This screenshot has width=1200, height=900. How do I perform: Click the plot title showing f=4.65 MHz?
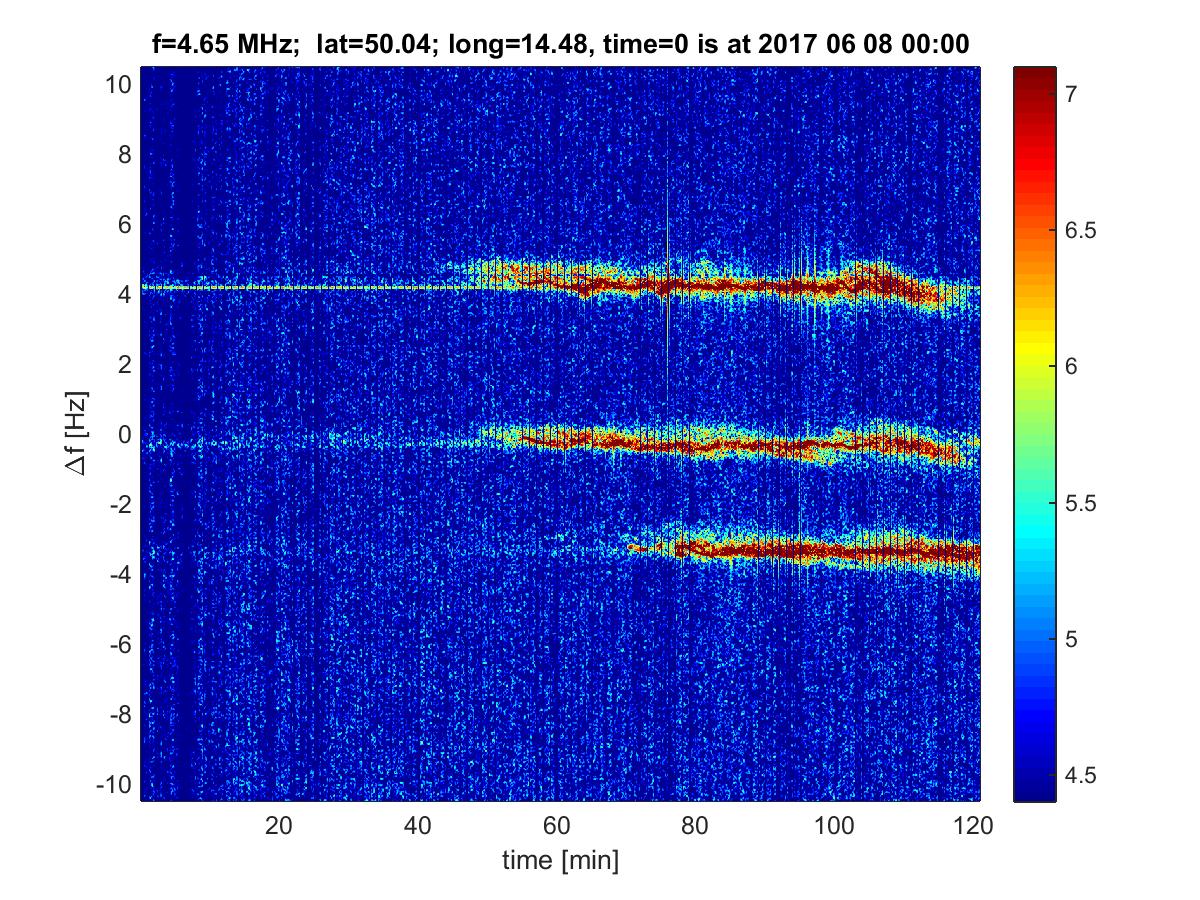pos(560,44)
